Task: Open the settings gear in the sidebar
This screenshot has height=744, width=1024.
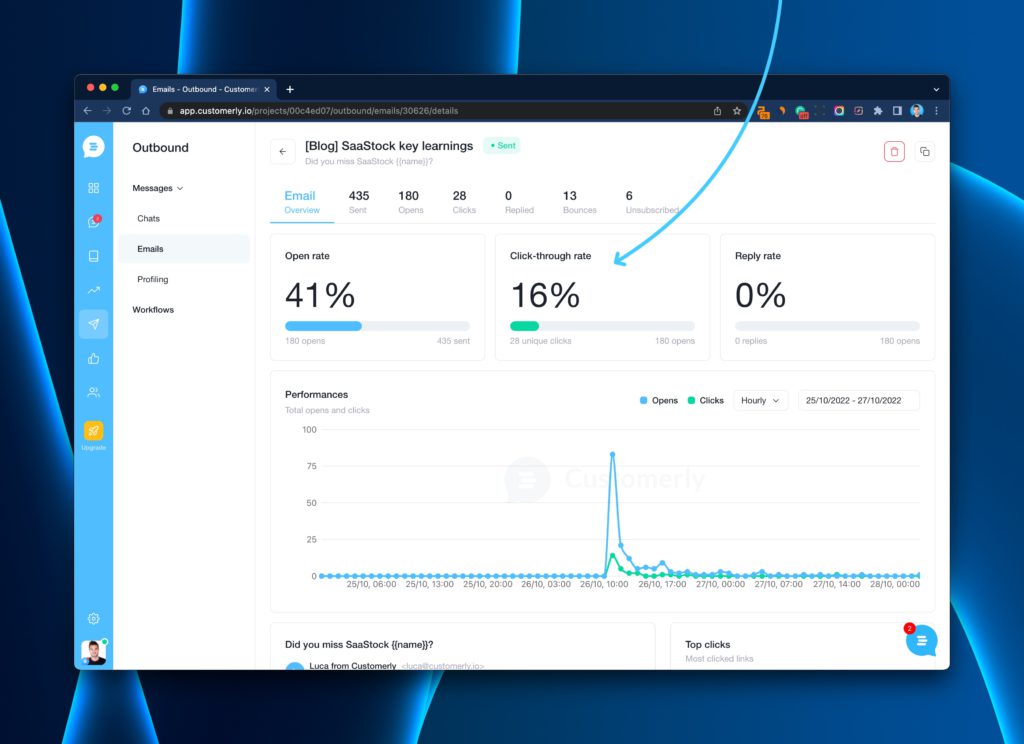Action: [93, 619]
